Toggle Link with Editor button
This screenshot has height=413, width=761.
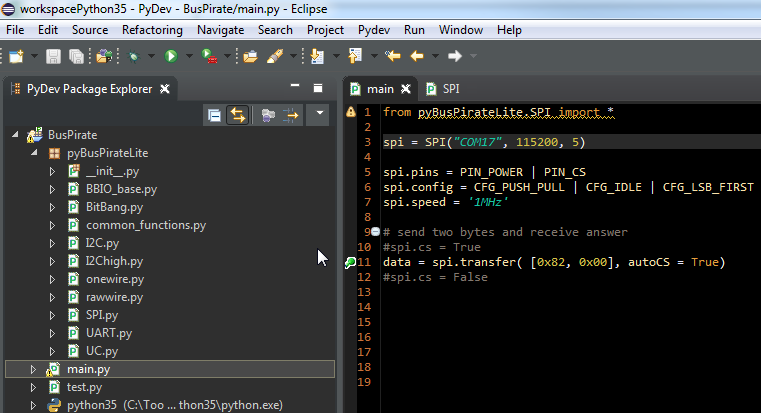237,115
